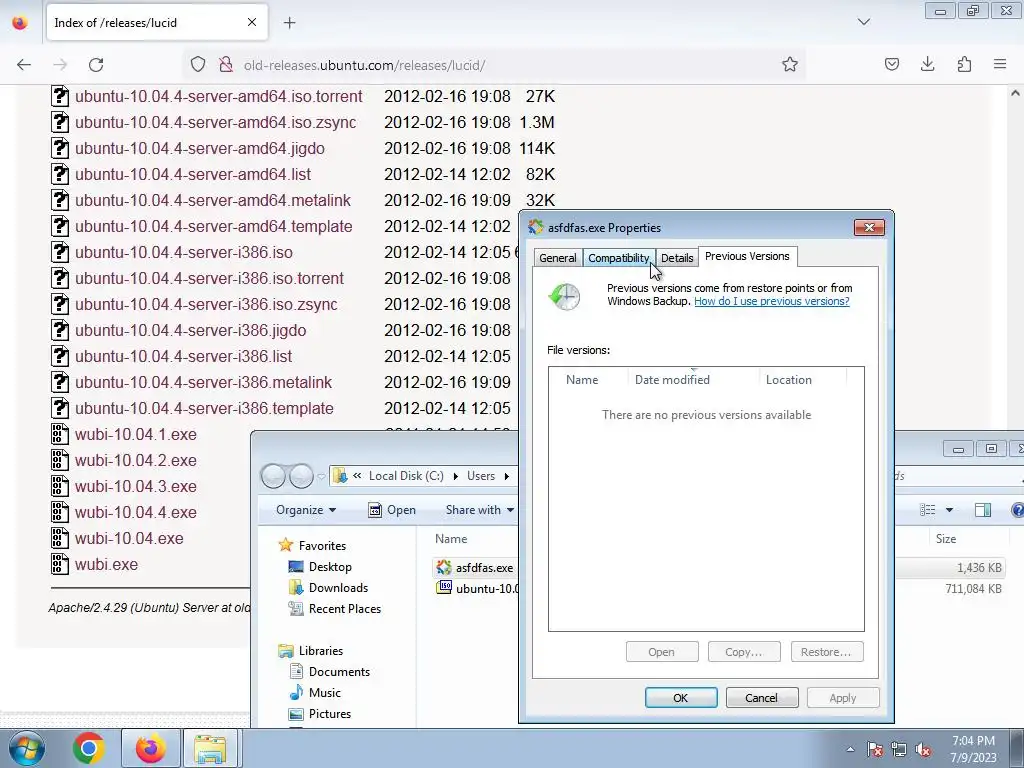Open Firefox downloads panel
Viewport: 1024px width, 768px height.
click(x=927, y=65)
